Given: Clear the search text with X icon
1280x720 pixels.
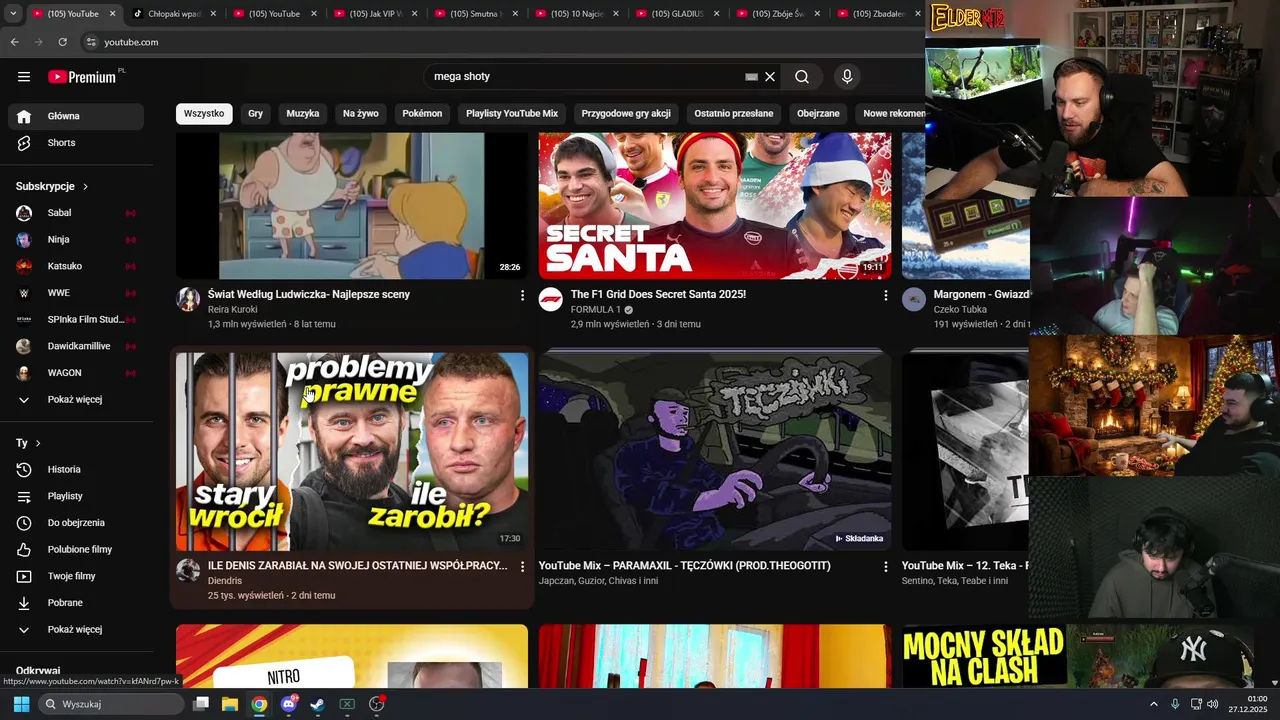Looking at the screenshot, I should point(770,77).
